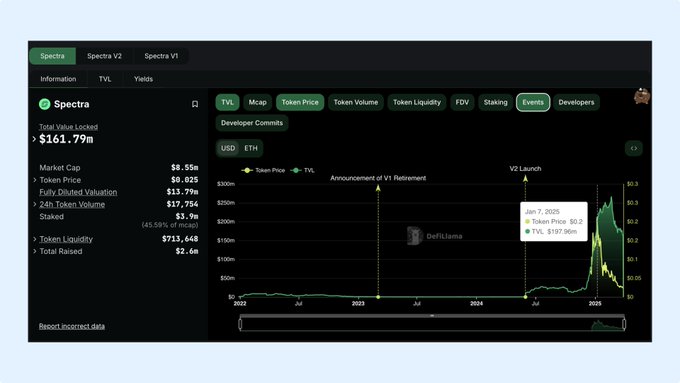The image size is (680, 383).
Task: Click the Total Value Locked label
Action: (x=69, y=127)
